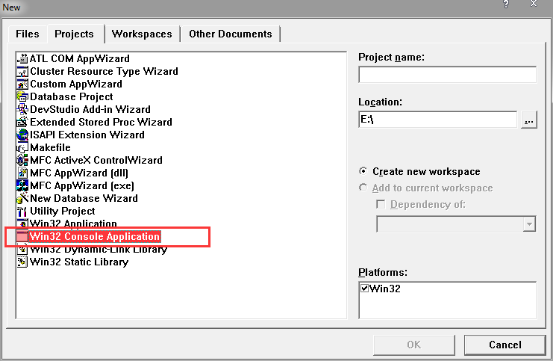
Task: Click into the Location path field
Action: pyautogui.click(x=438, y=120)
